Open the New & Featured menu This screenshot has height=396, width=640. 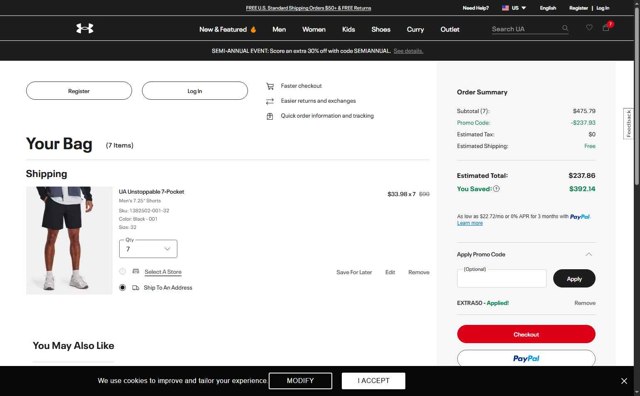pos(227,29)
